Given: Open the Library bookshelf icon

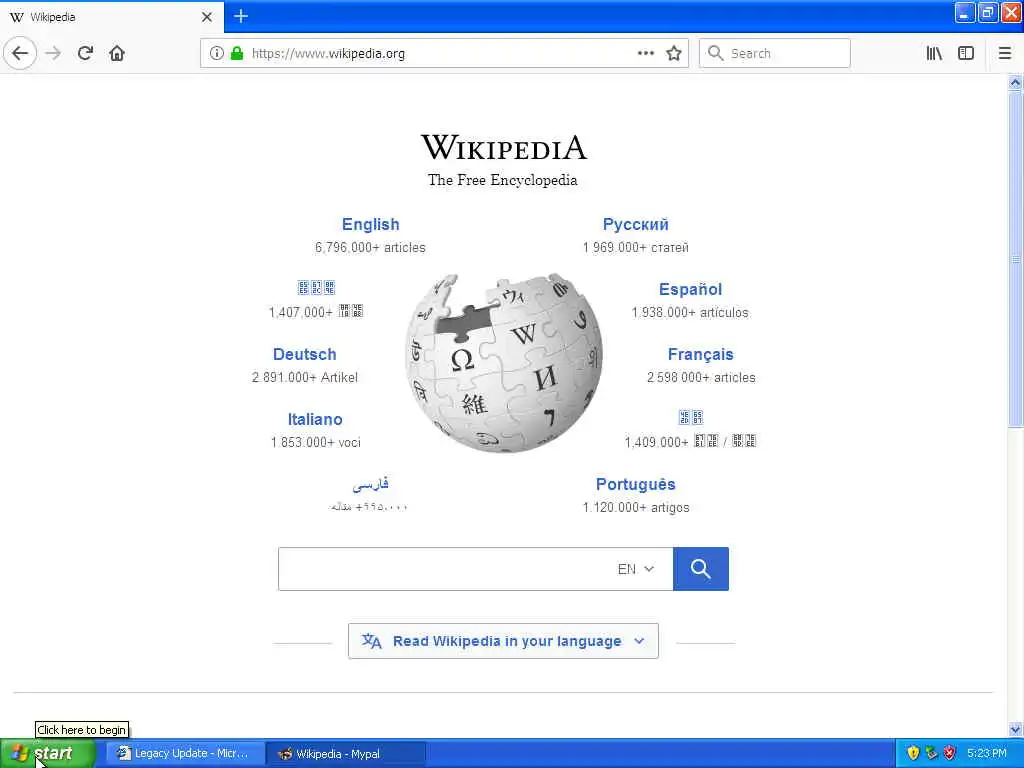Looking at the screenshot, I should click(x=935, y=53).
